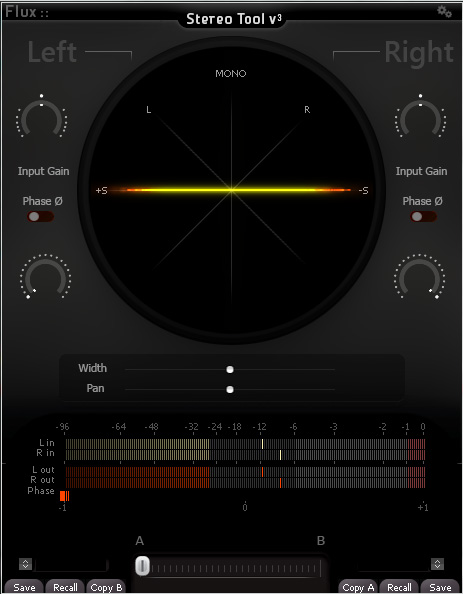Viewport: 463px width, 594px height.
Task: Click the Flux logo
Action: (27, 12)
